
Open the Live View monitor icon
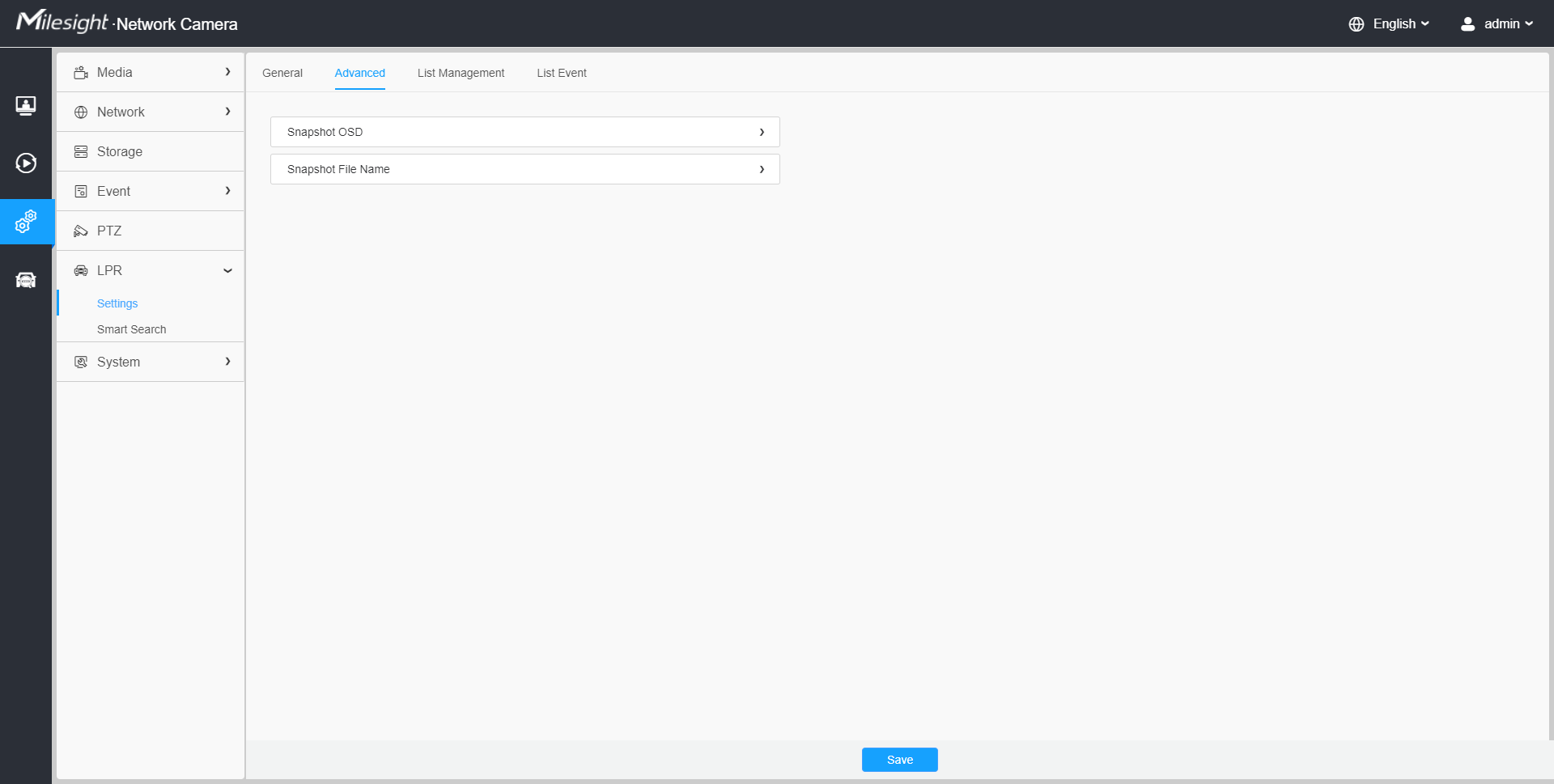click(x=26, y=105)
